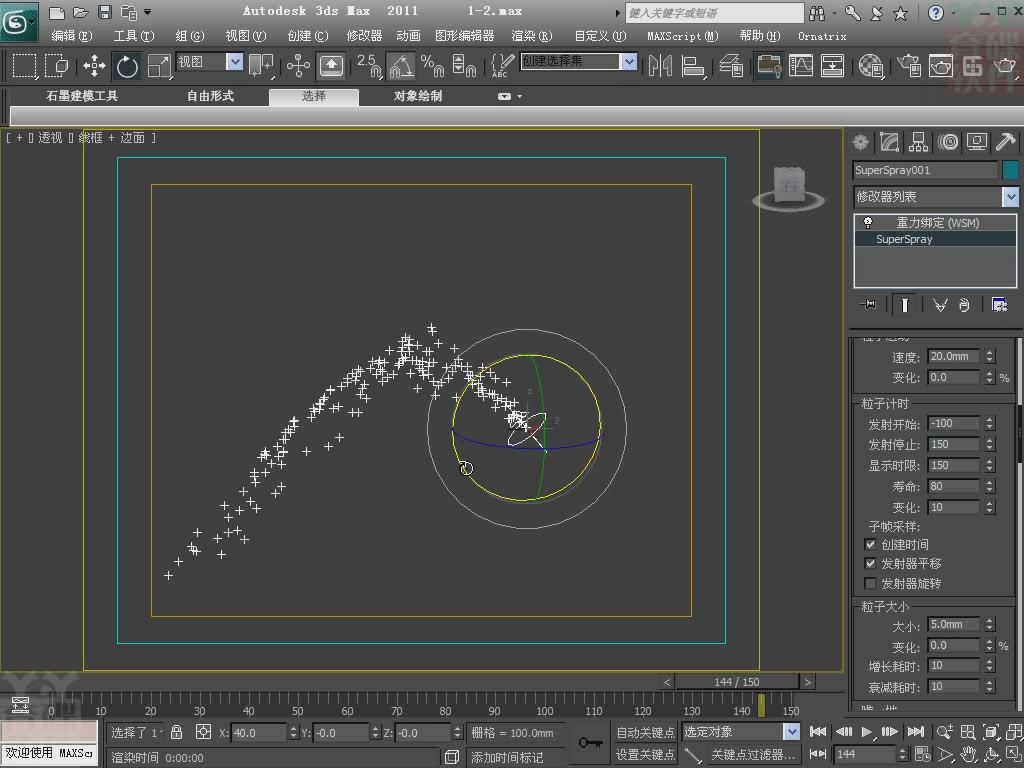Go to the start frame
Screen dimensions: 1024x768
(x=818, y=732)
